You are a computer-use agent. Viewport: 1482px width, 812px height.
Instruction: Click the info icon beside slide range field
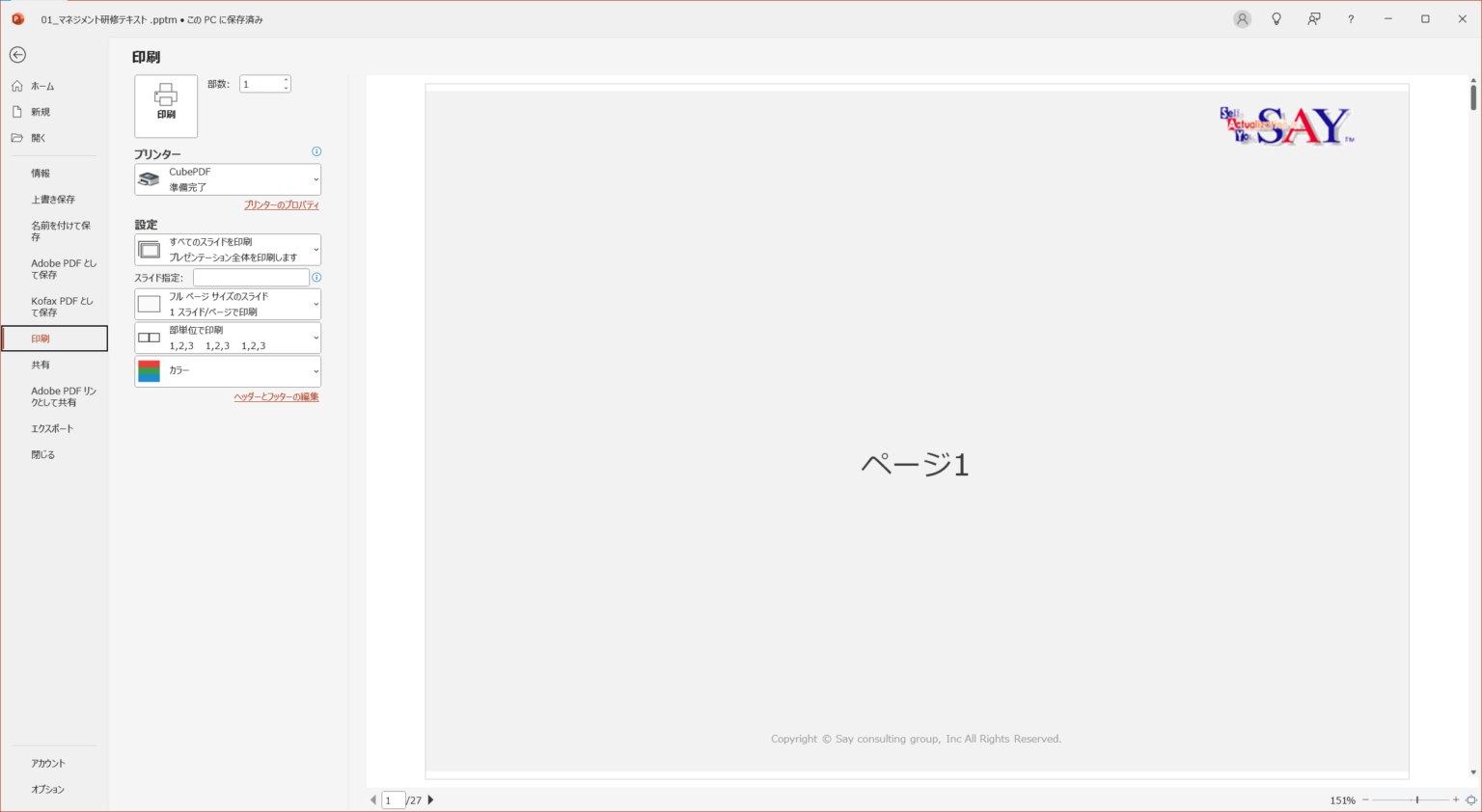[x=316, y=278]
